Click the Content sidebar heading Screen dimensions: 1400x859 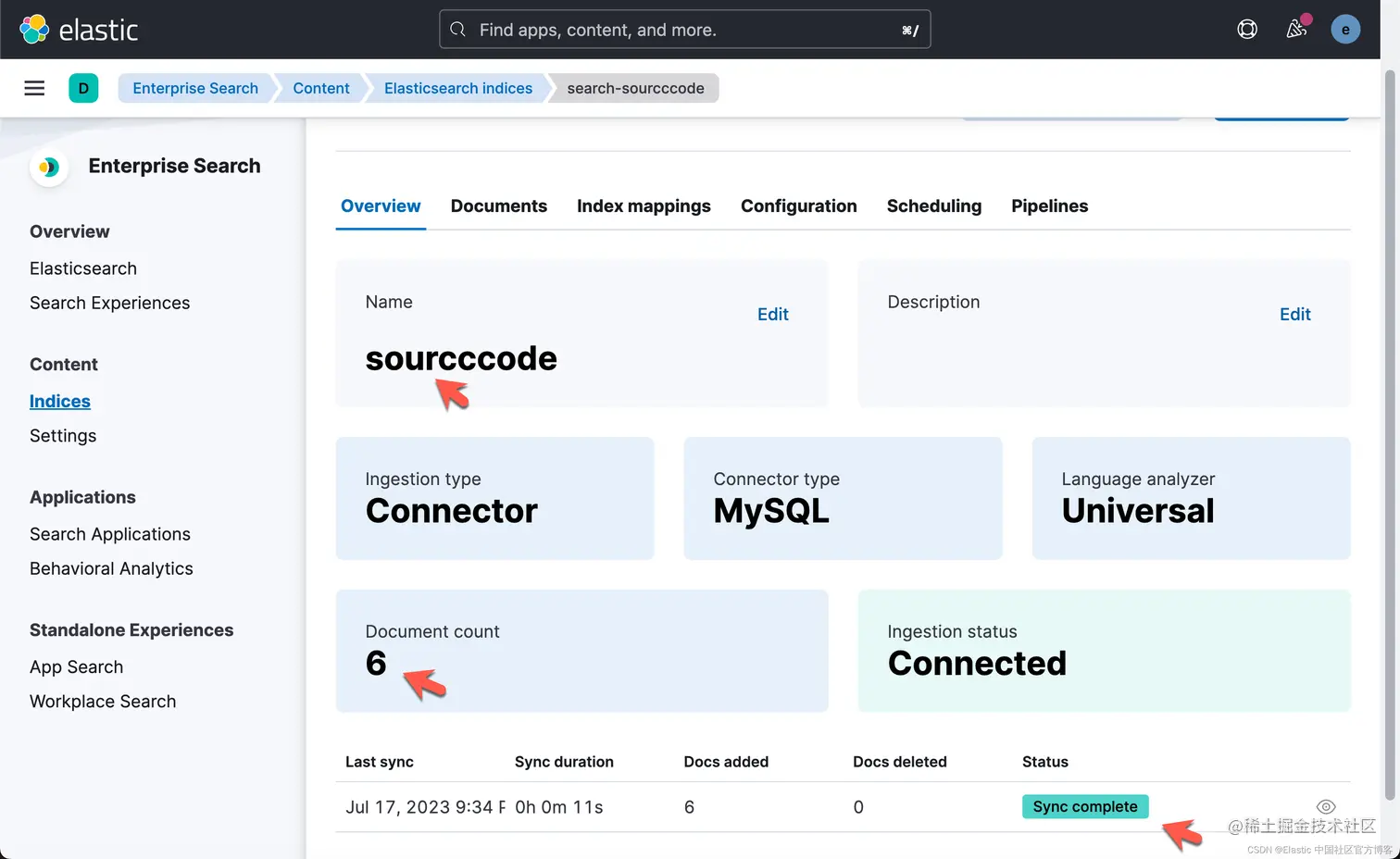[x=64, y=364]
